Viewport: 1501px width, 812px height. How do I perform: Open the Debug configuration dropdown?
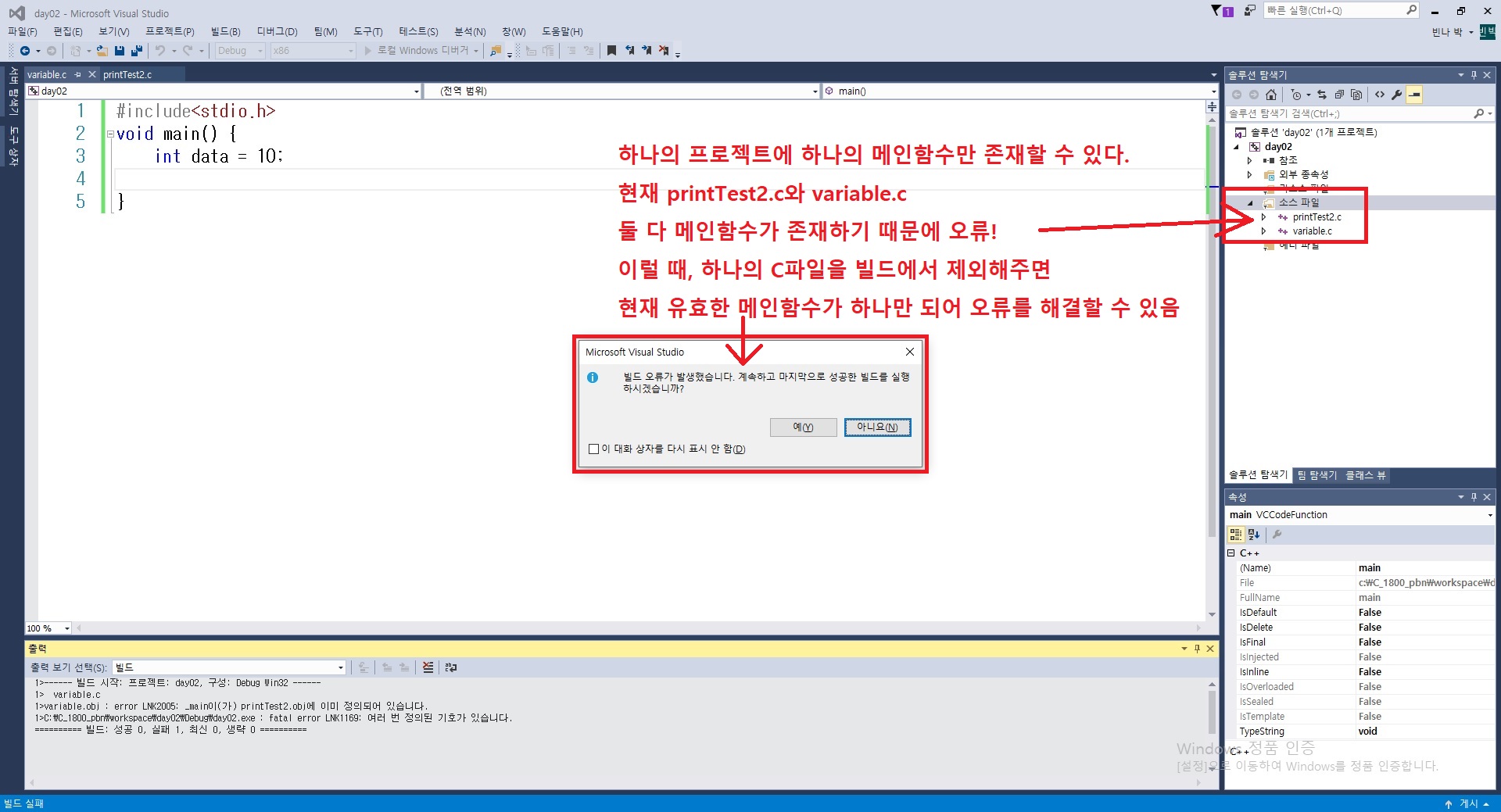[260, 51]
